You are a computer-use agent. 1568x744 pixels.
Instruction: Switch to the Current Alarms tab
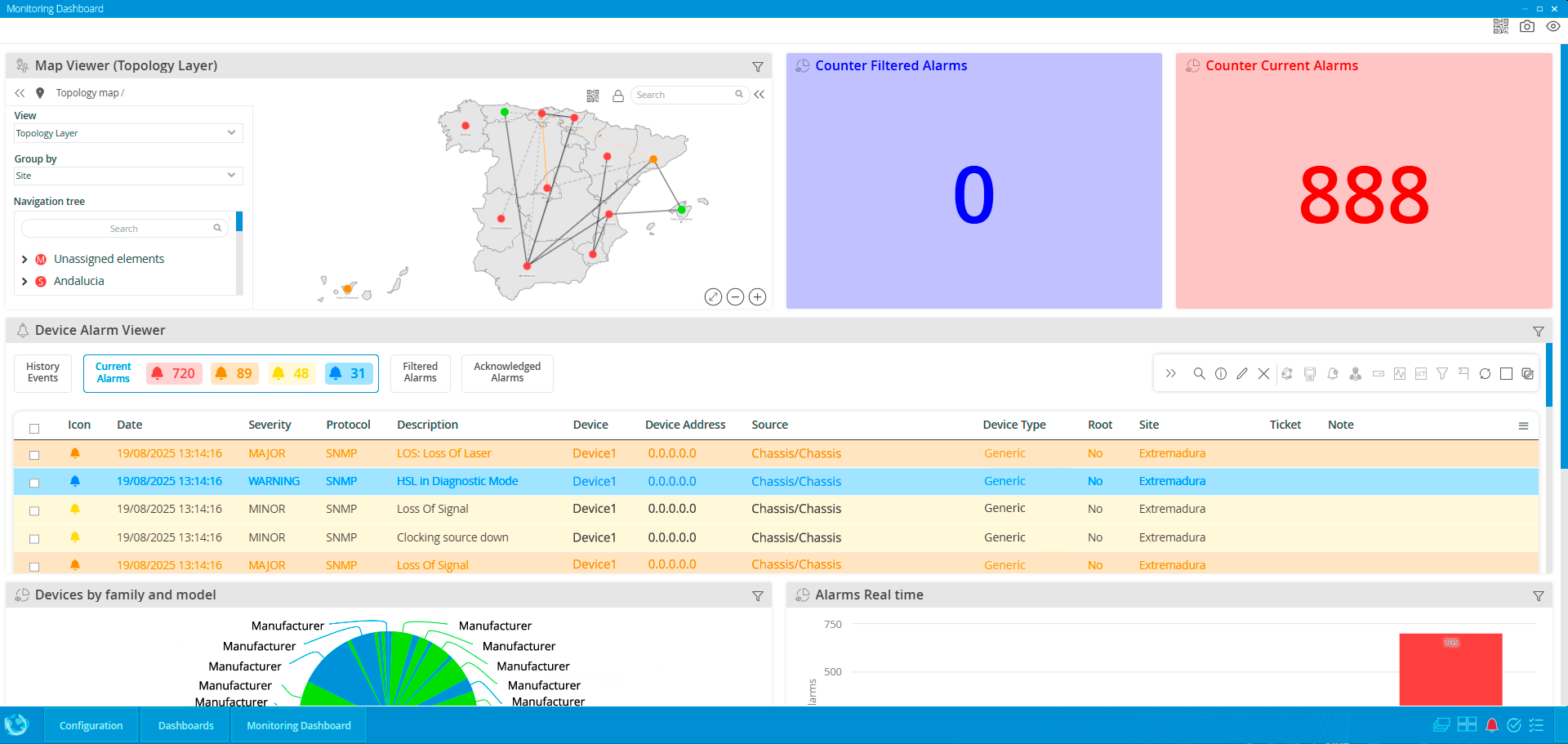[x=113, y=373]
